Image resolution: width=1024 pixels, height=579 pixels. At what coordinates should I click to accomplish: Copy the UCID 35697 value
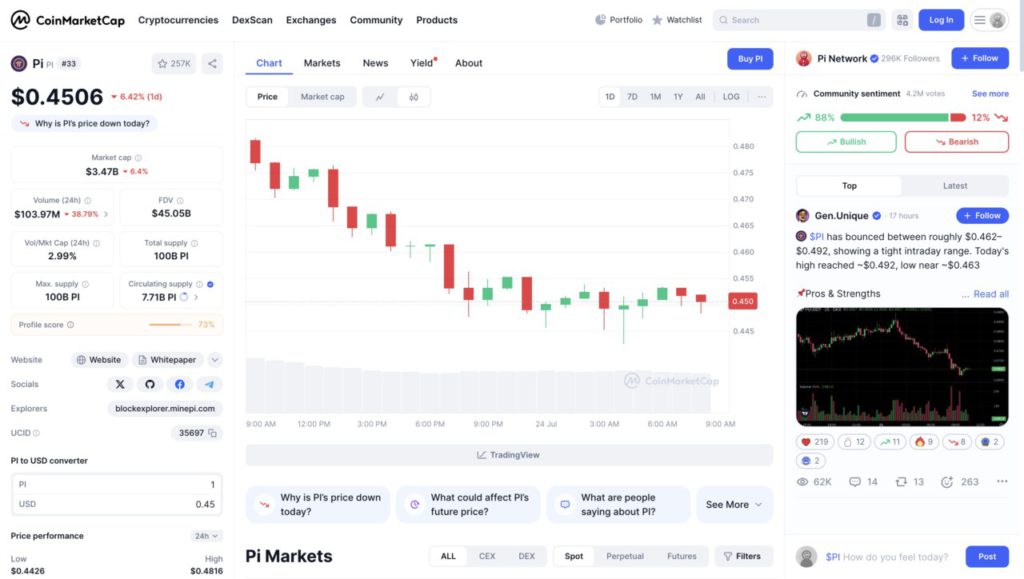214,433
